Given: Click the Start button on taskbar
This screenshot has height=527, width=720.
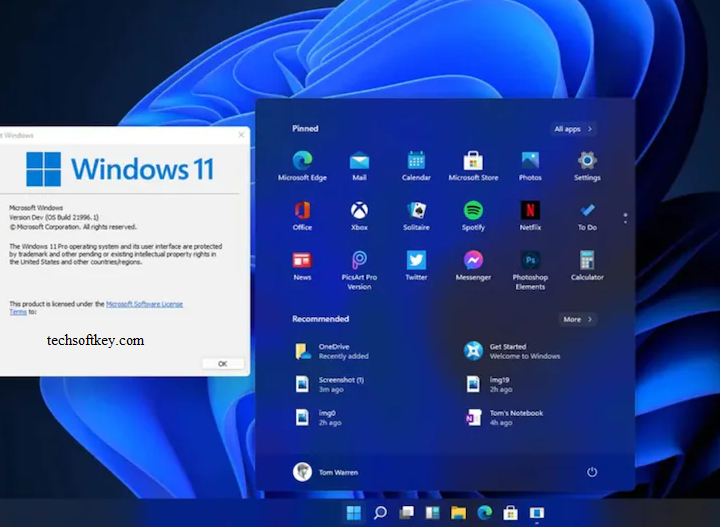Looking at the screenshot, I should [x=354, y=512].
